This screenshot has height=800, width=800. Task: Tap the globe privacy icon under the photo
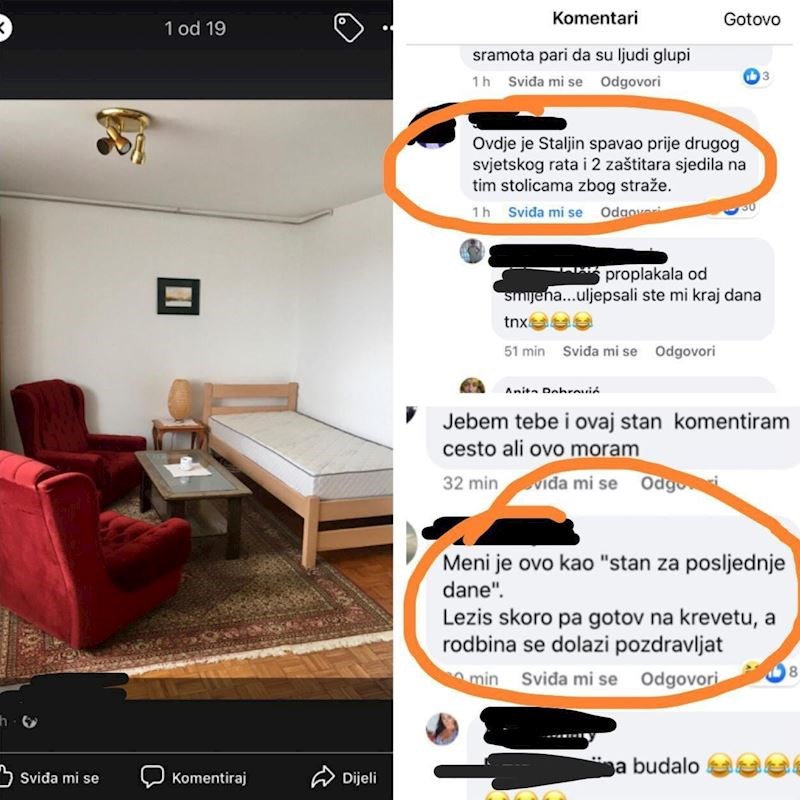click(x=30, y=721)
